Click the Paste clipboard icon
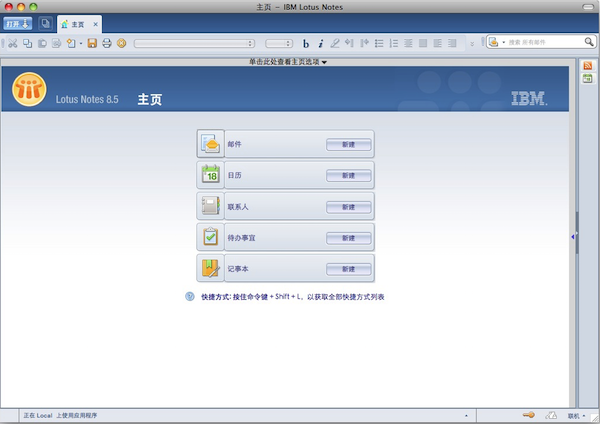Image resolution: width=600 pixels, height=424 pixels. coord(42,43)
